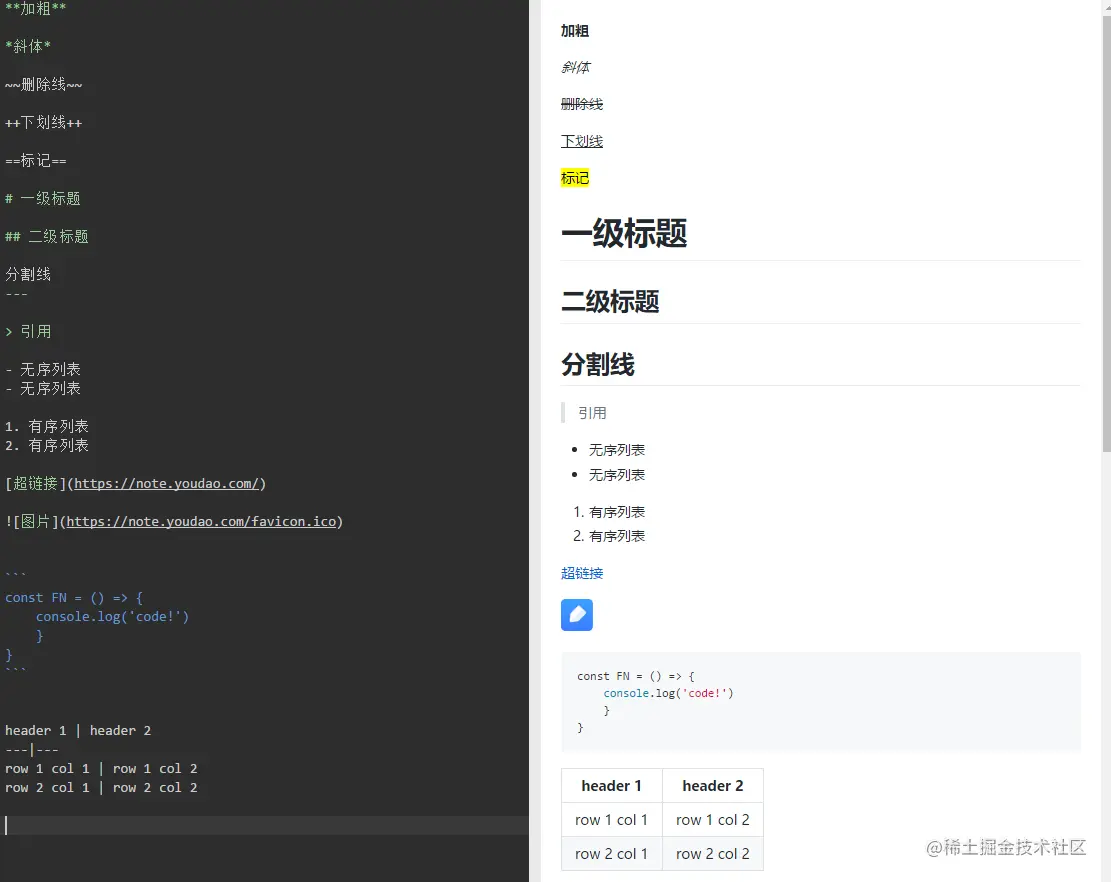Click 'const FN = () => {' in preview code block
This screenshot has width=1111, height=882.
pos(636,676)
